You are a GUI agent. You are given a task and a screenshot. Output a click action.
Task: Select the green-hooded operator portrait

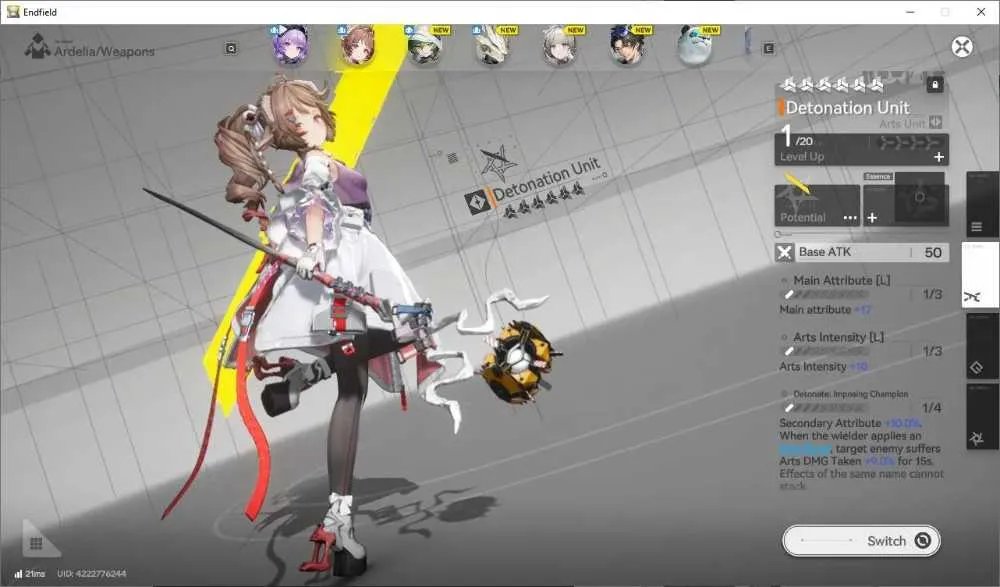click(x=425, y=45)
